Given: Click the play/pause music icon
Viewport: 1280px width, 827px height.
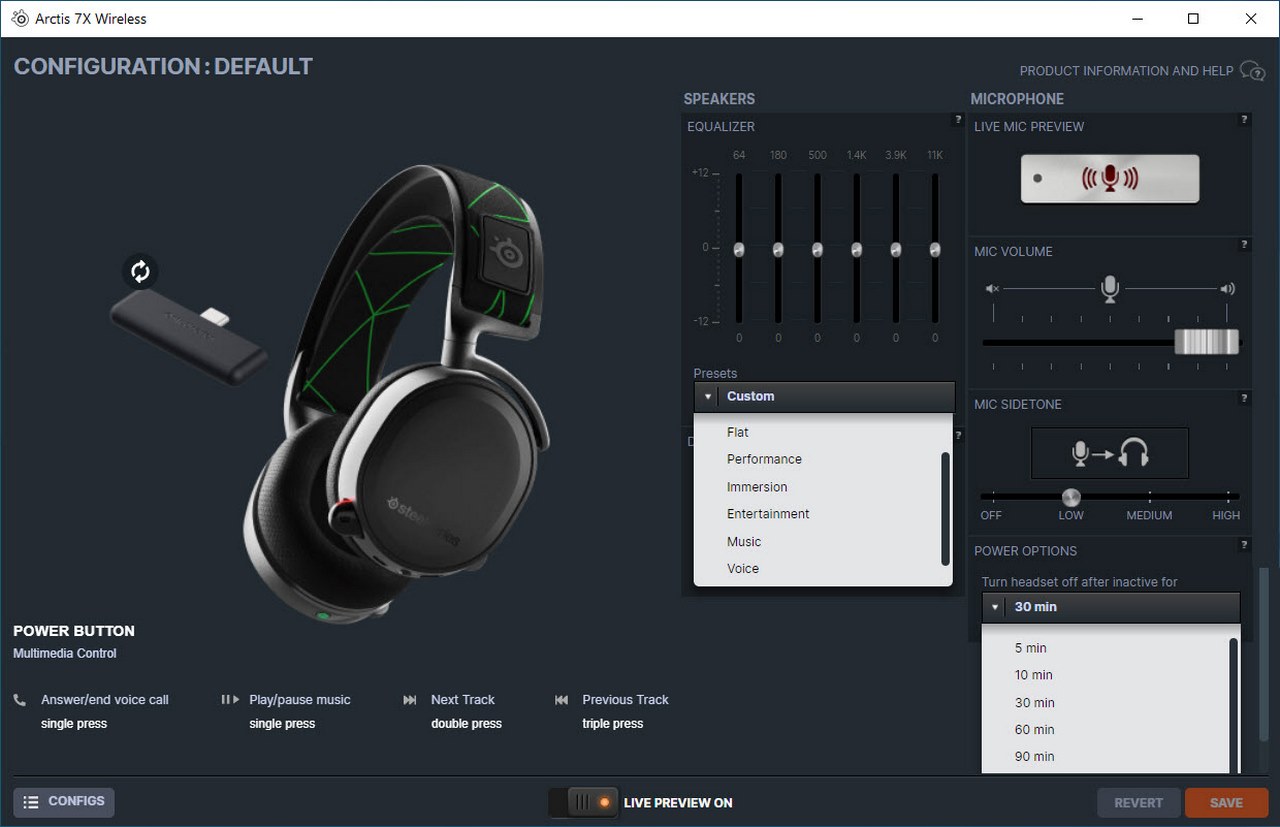Looking at the screenshot, I should tap(230, 700).
